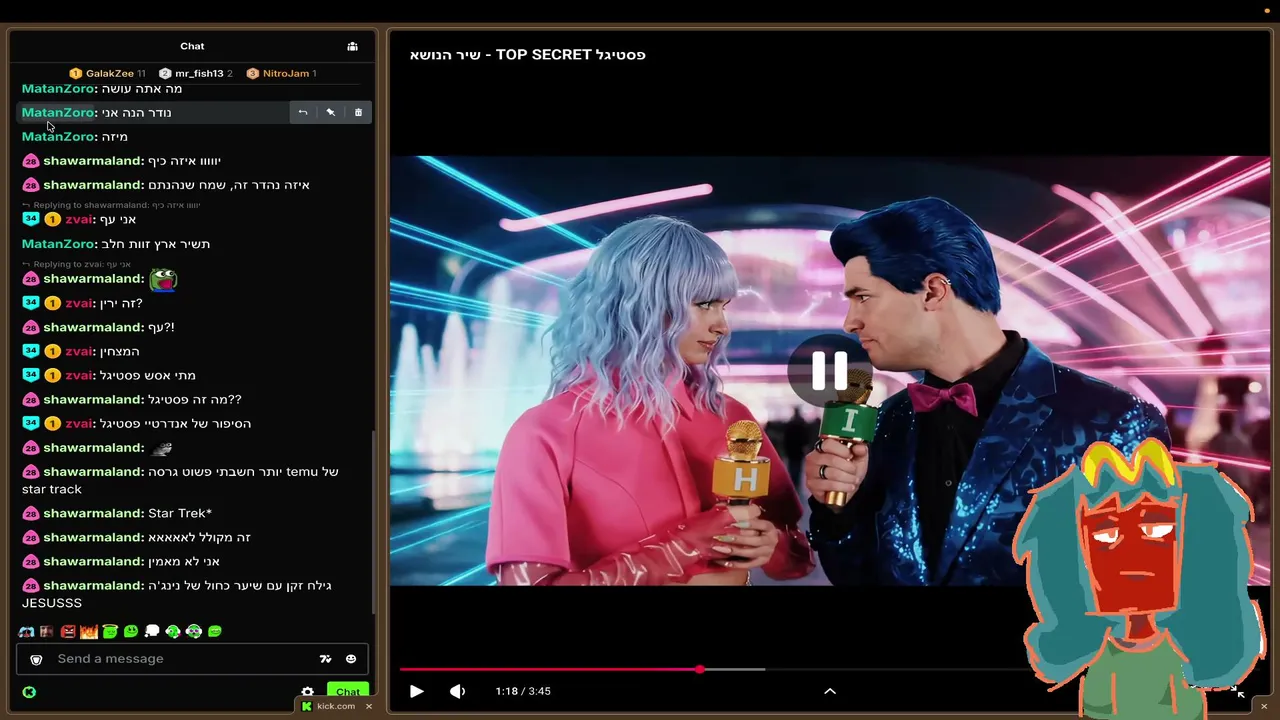The width and height of the screenshot is (1280, 720).
Task: Click the 'JESUSSS' chat message text
Action: (x=52, y=603)
